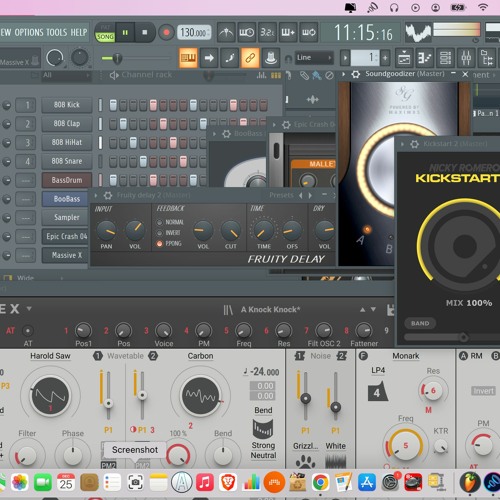Viewport: 500px width, 500px height.
Task: Select next preset arrow in Fruity Delay
Action: point(310,195)
